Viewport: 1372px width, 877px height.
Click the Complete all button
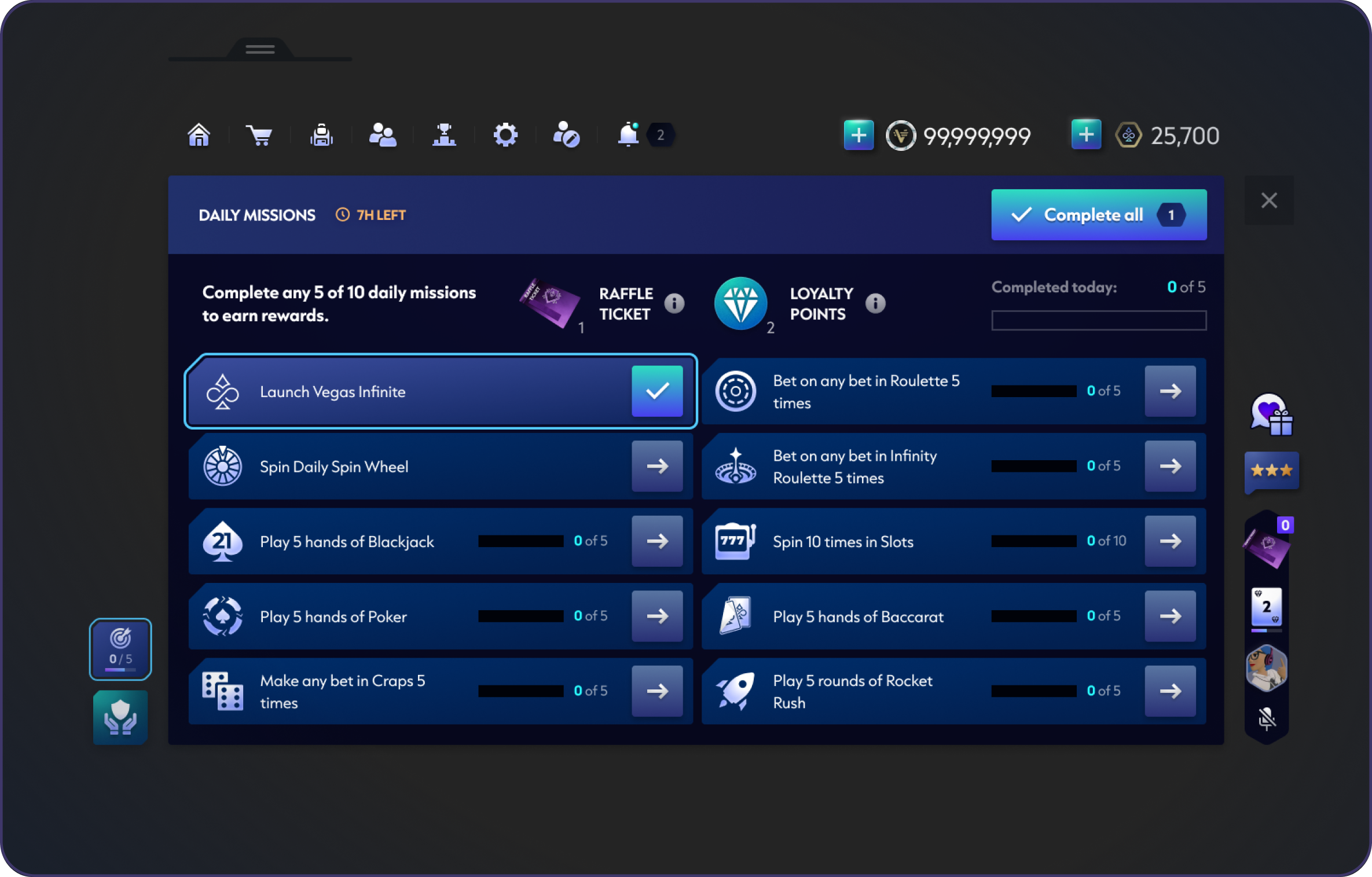pyautogui.click(x=1099, y=215)
